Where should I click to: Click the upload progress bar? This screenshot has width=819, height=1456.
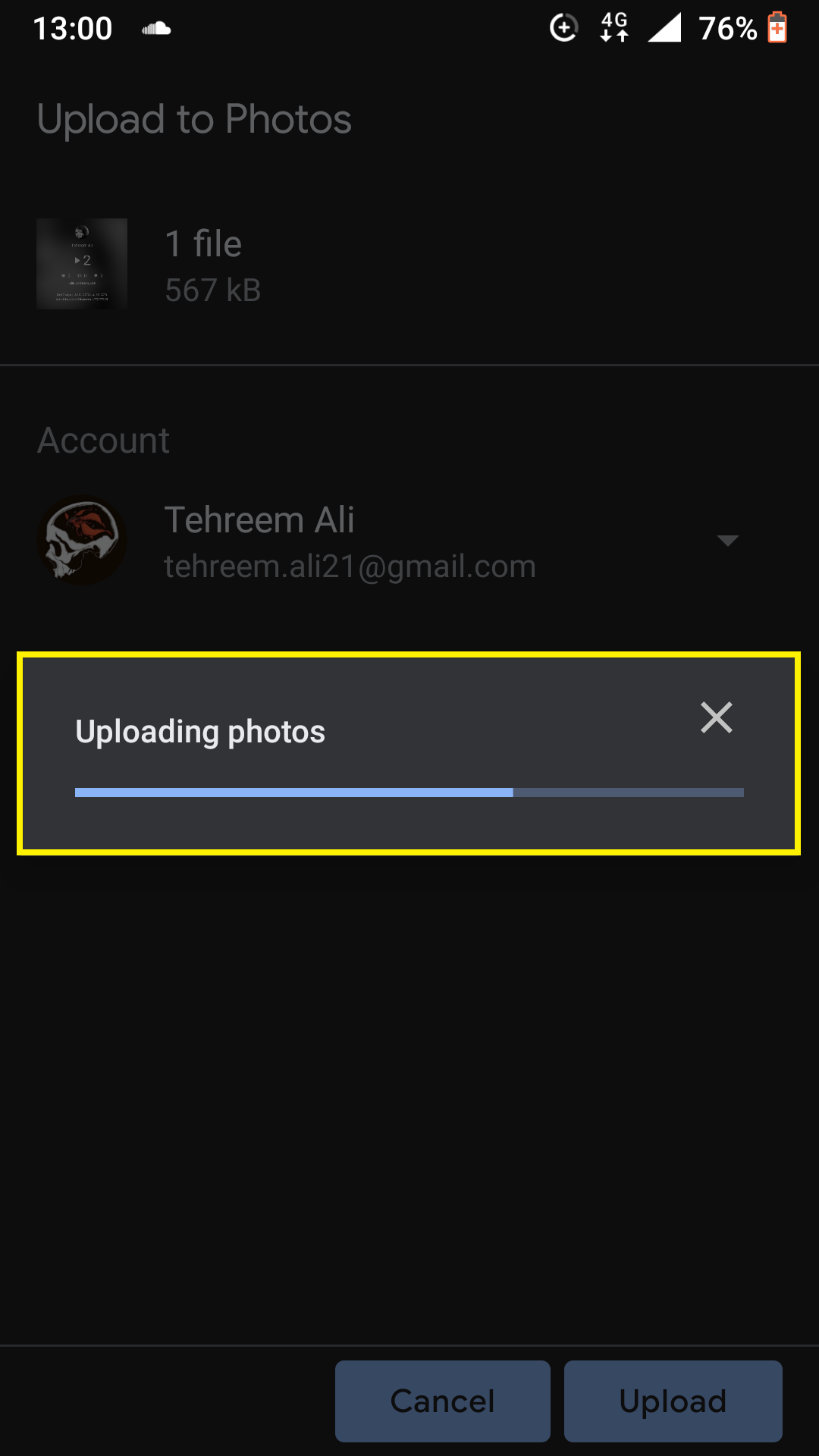coord(409,792)
